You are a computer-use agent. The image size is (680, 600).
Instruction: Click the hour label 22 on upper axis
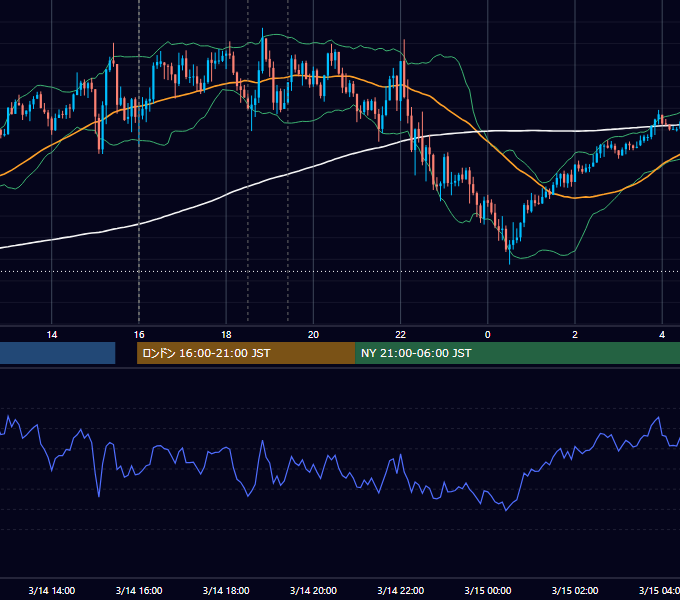[x=400, y=335]
